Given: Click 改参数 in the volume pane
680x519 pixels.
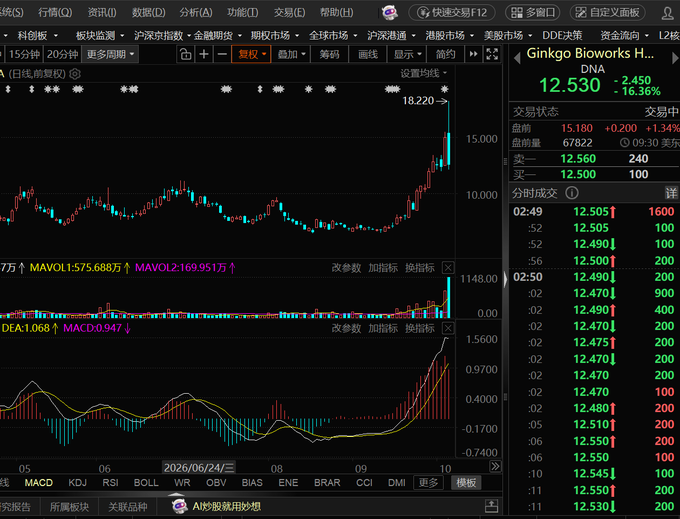Looking at the screenshot, I should (x=346, y=268).
